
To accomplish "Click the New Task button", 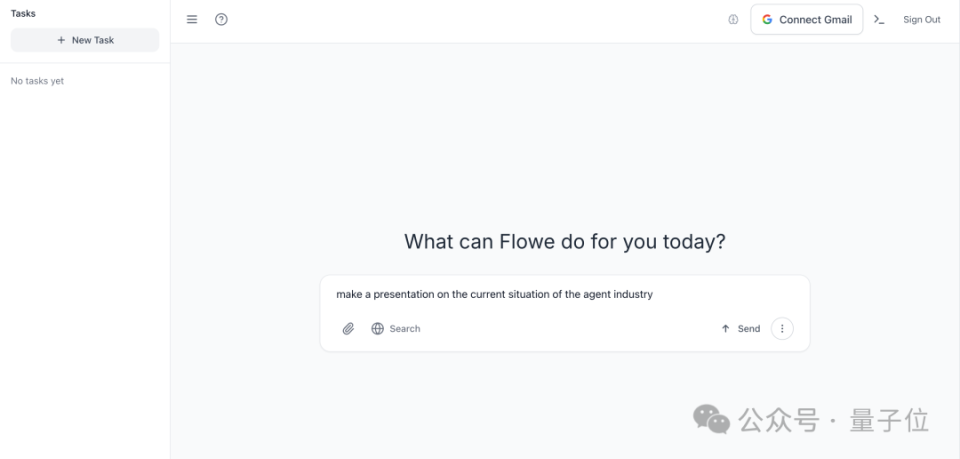I will point(85,40).
